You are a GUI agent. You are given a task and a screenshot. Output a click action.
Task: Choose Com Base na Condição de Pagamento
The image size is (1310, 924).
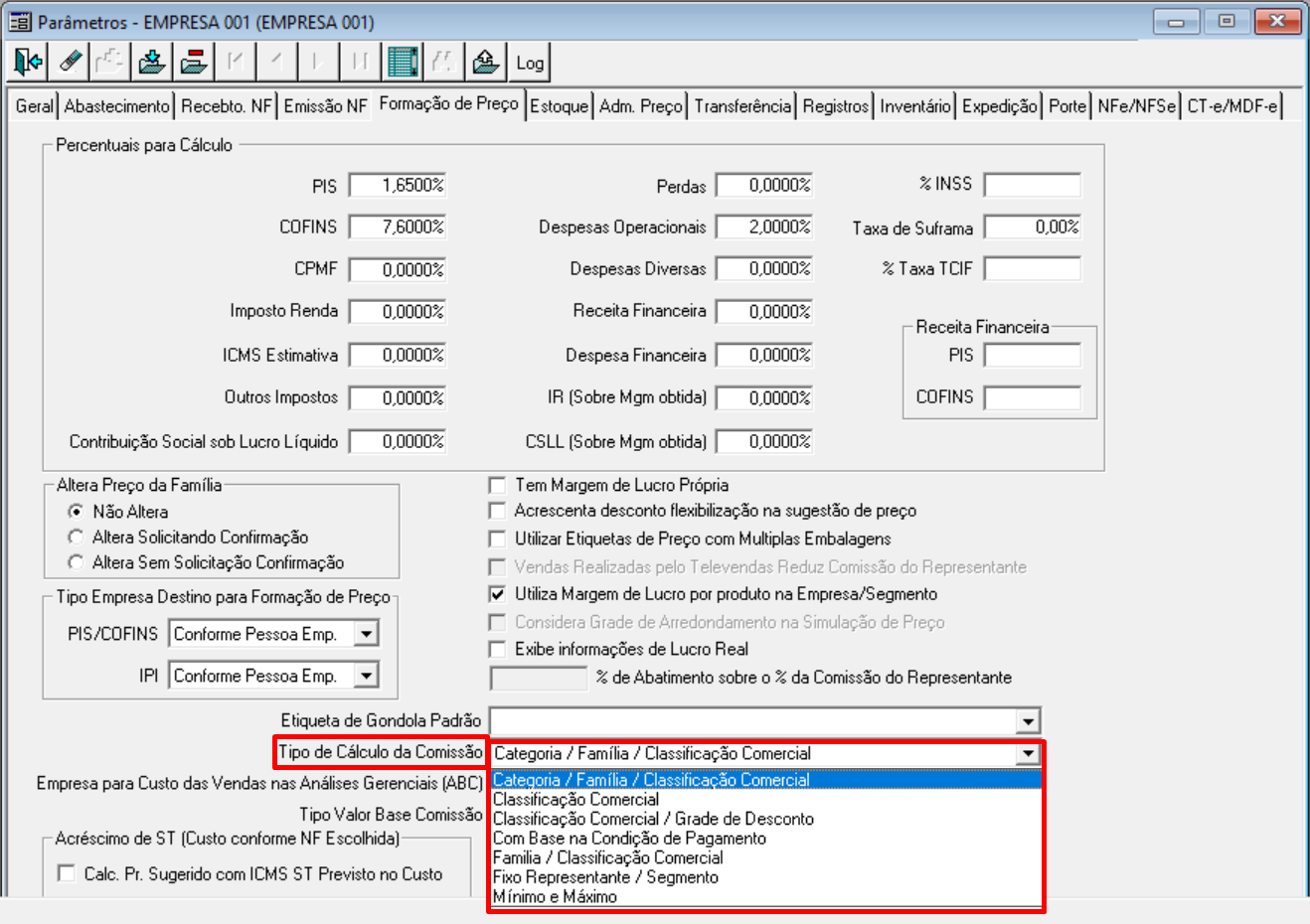coord(765,839)
